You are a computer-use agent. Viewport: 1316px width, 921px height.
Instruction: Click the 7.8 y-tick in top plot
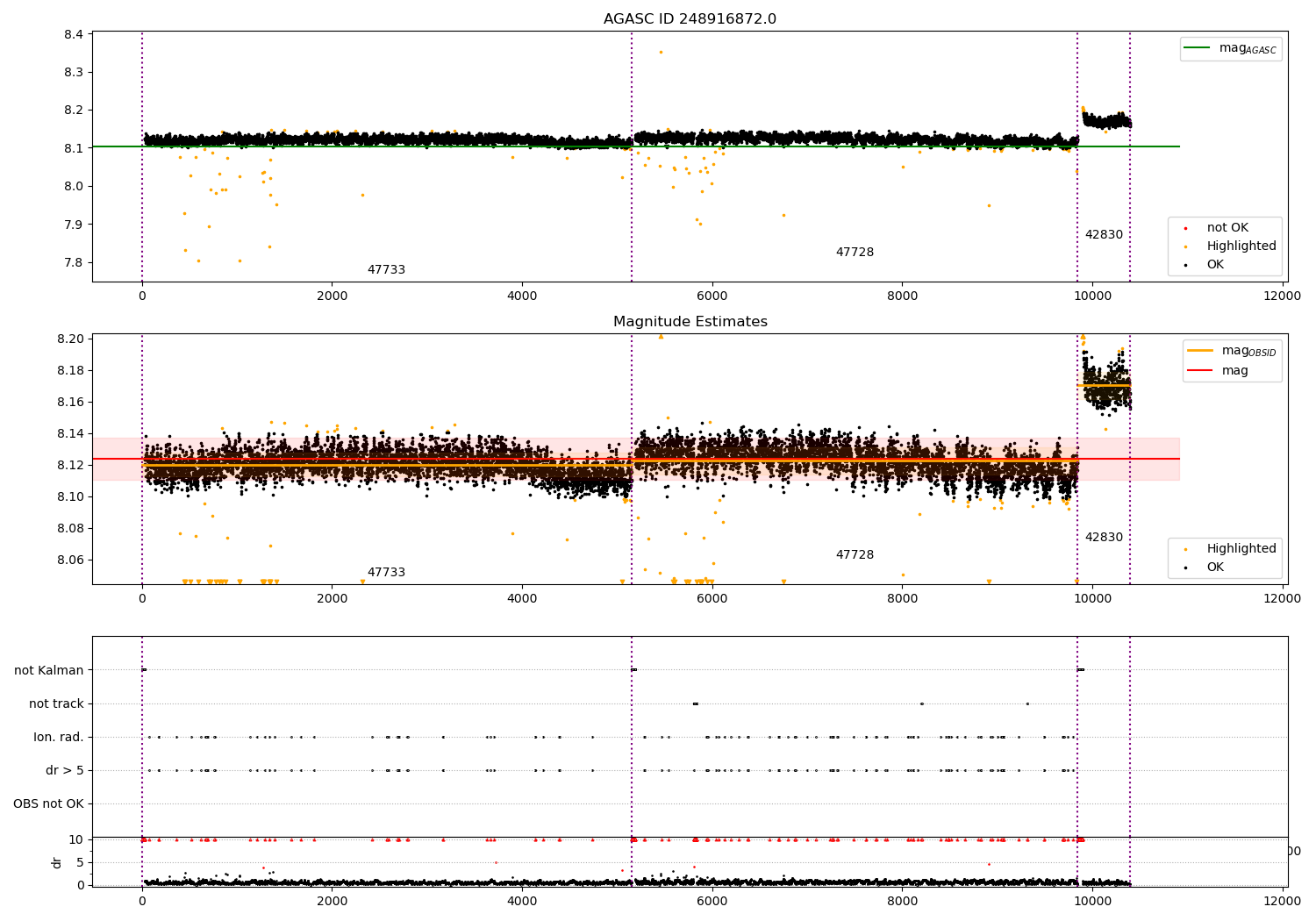point(74,263)
